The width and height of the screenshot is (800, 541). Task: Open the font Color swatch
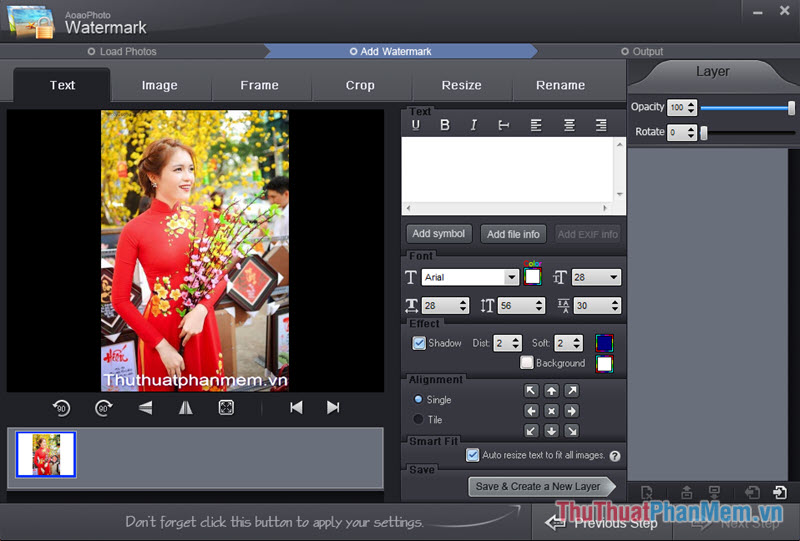[x=532, y=277]
